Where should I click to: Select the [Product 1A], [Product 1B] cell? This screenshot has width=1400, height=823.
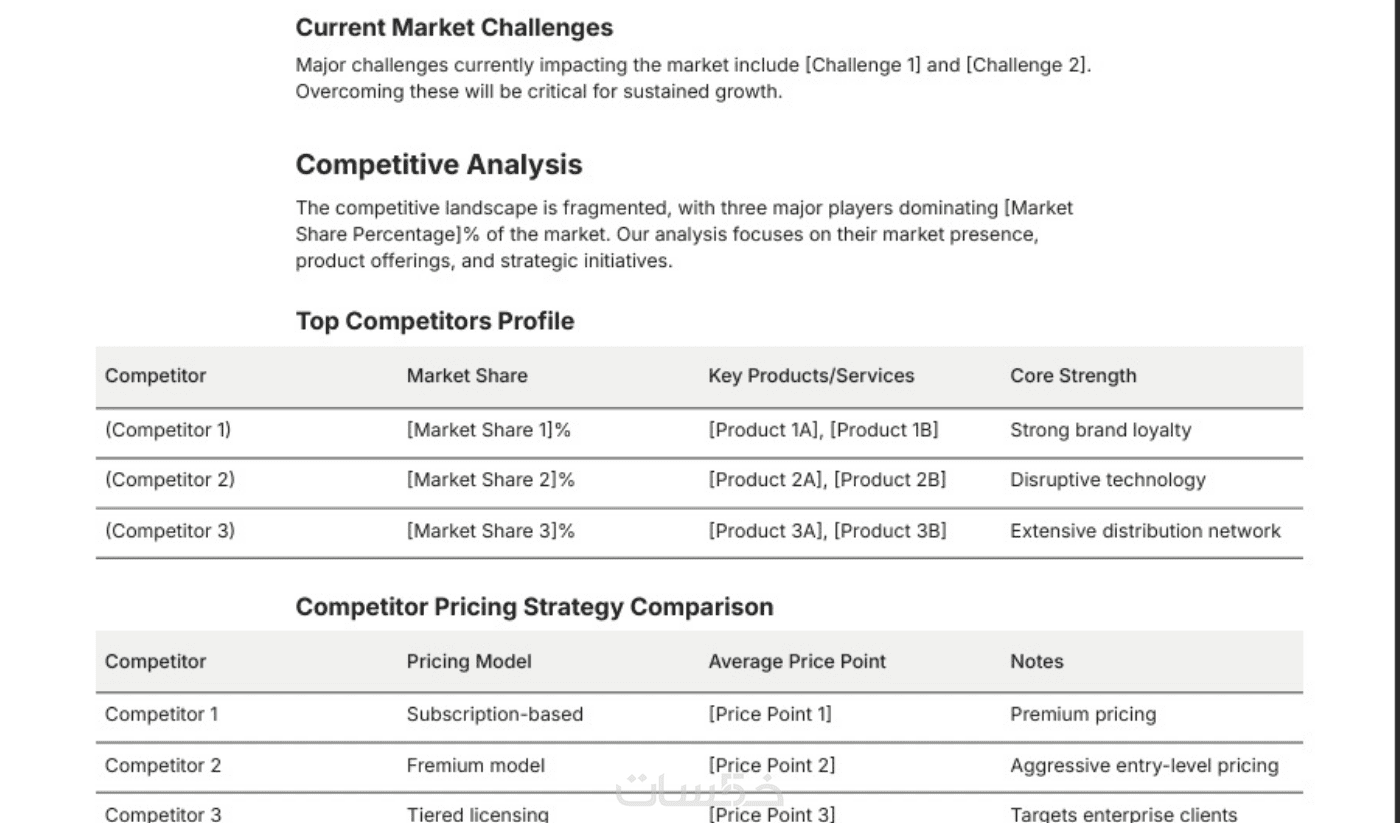[x=823, y=430]
